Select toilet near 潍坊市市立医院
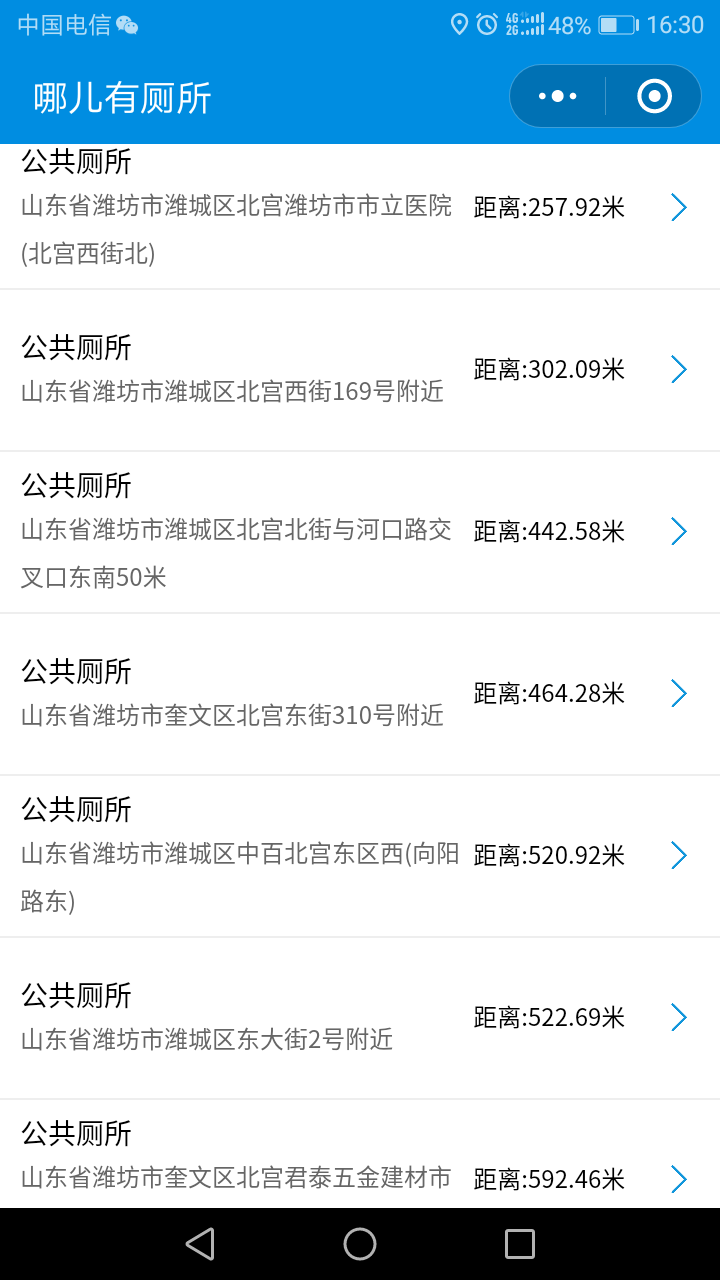This screenshot has width=720, height=1280. [x=360, y=217]
